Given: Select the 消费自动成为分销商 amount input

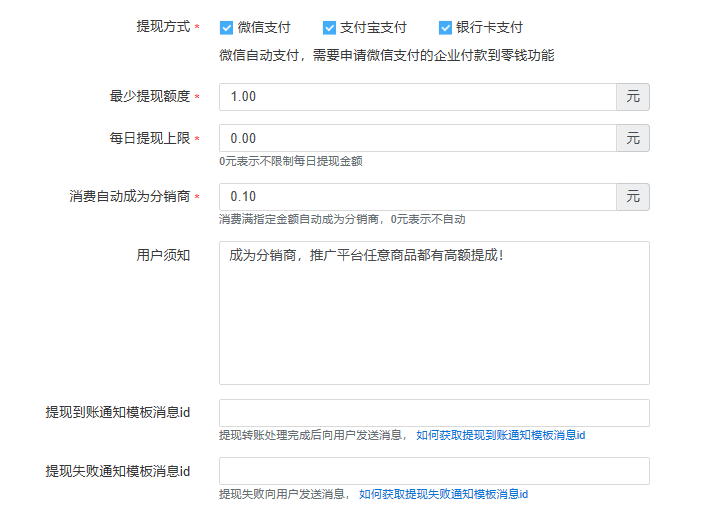Looking at the screenshot, I should [417, 197].
